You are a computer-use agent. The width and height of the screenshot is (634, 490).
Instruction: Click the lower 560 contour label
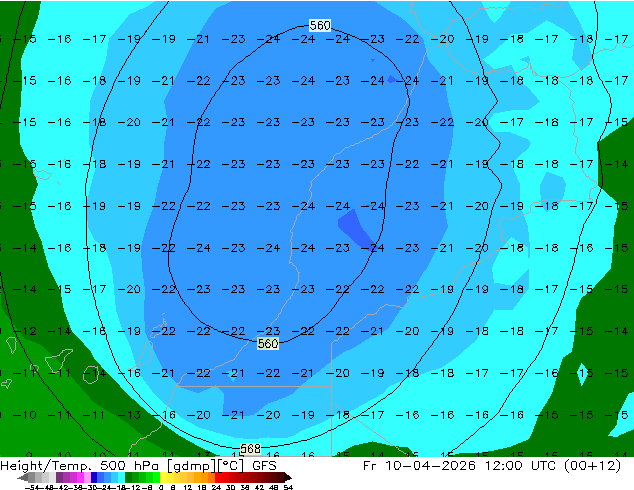268,344
